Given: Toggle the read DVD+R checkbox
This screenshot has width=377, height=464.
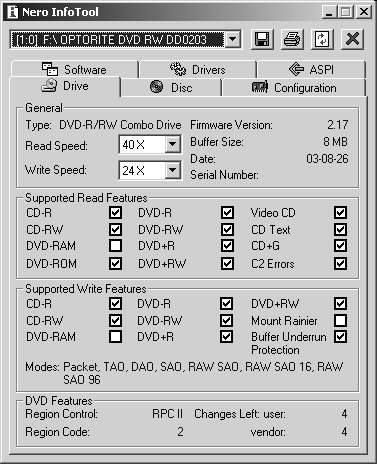Looking at the screenshot, I should click(227, 246).
